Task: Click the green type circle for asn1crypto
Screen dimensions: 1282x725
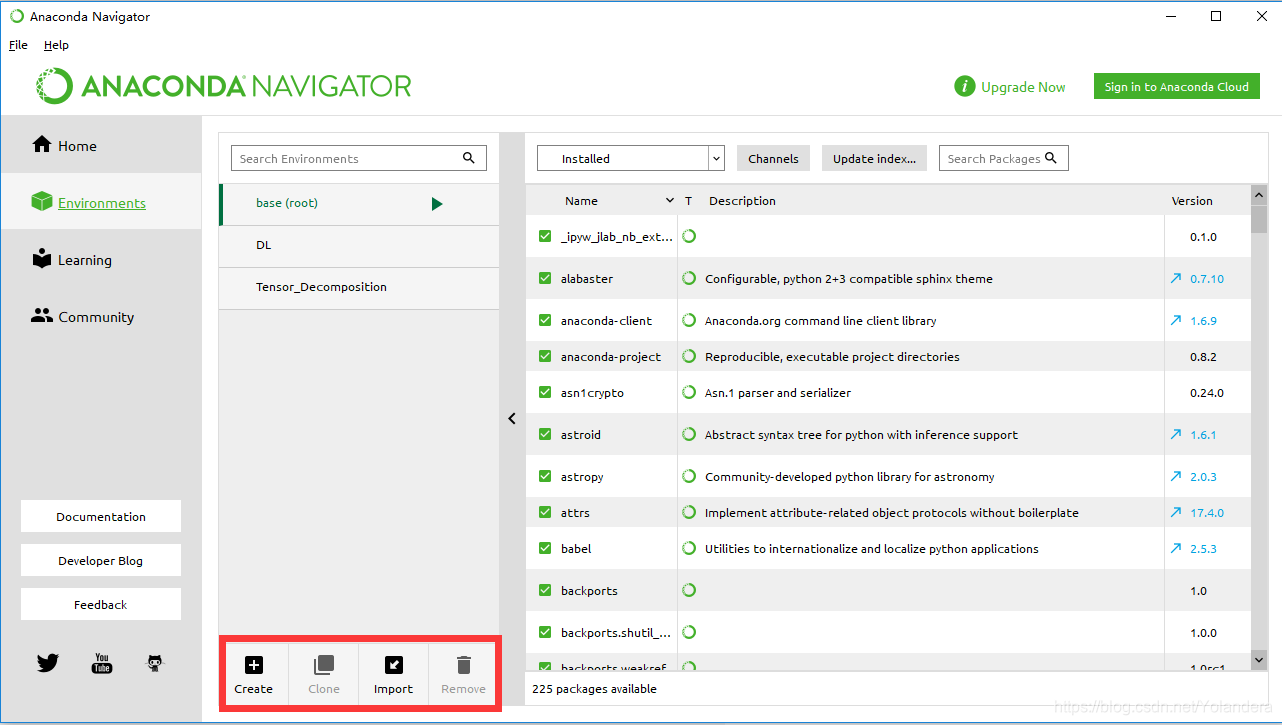Action: [x=689, y=393]
